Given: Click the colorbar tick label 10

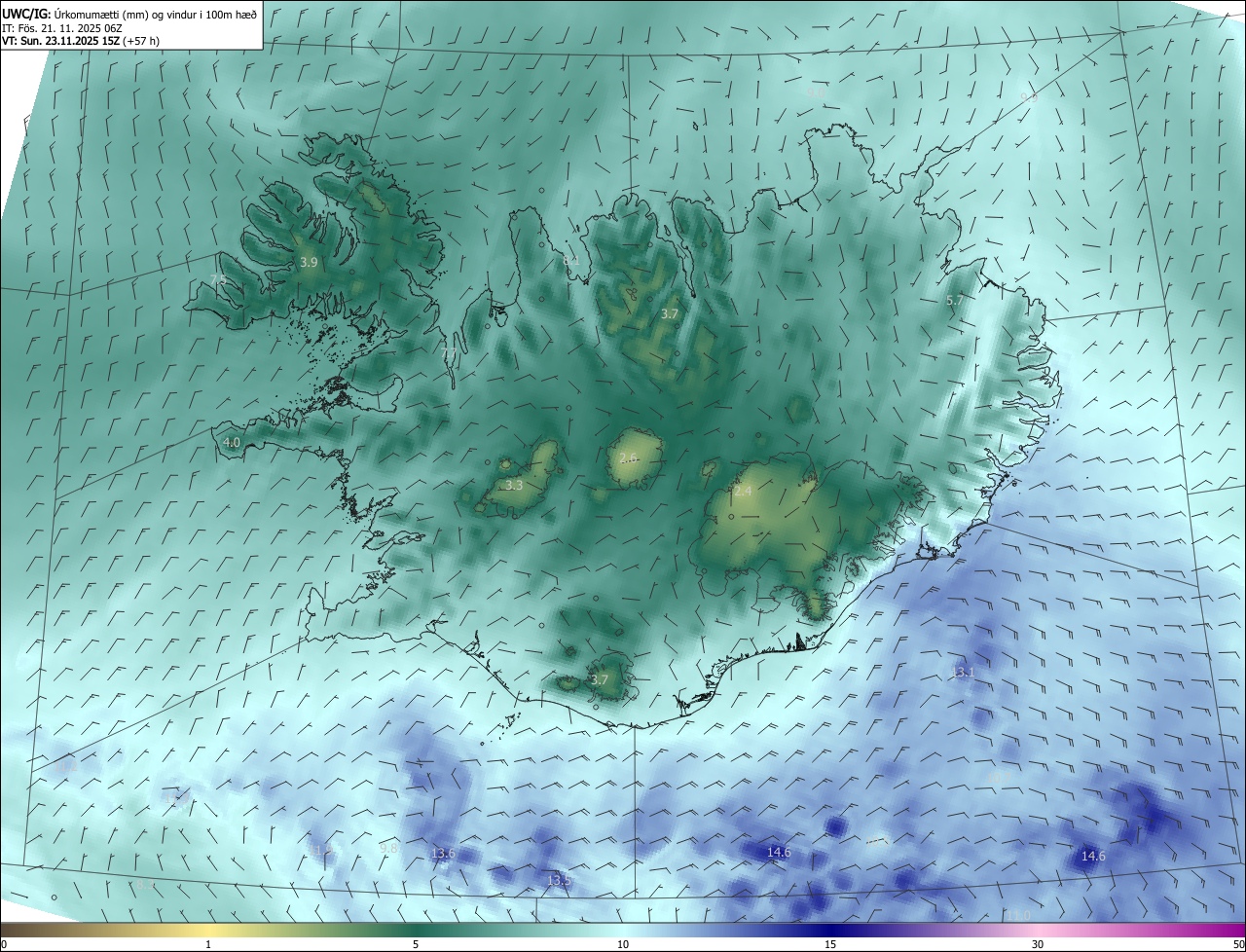Looking at the screenshot, I should (623, 944).
